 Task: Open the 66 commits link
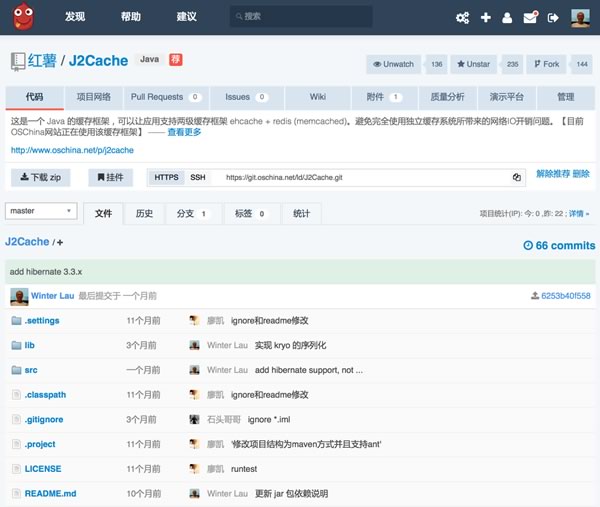coord(559,245)
